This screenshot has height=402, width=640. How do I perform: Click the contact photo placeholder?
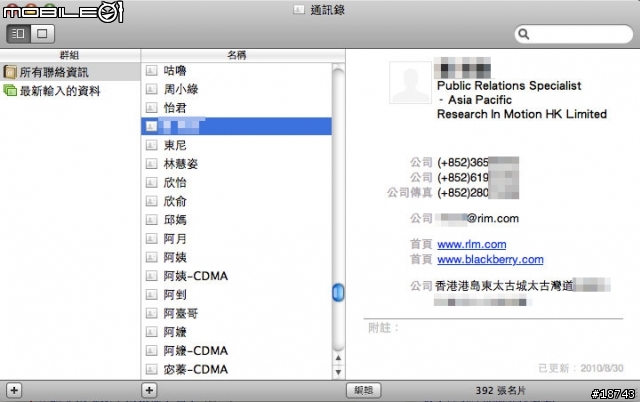[410, 82]
